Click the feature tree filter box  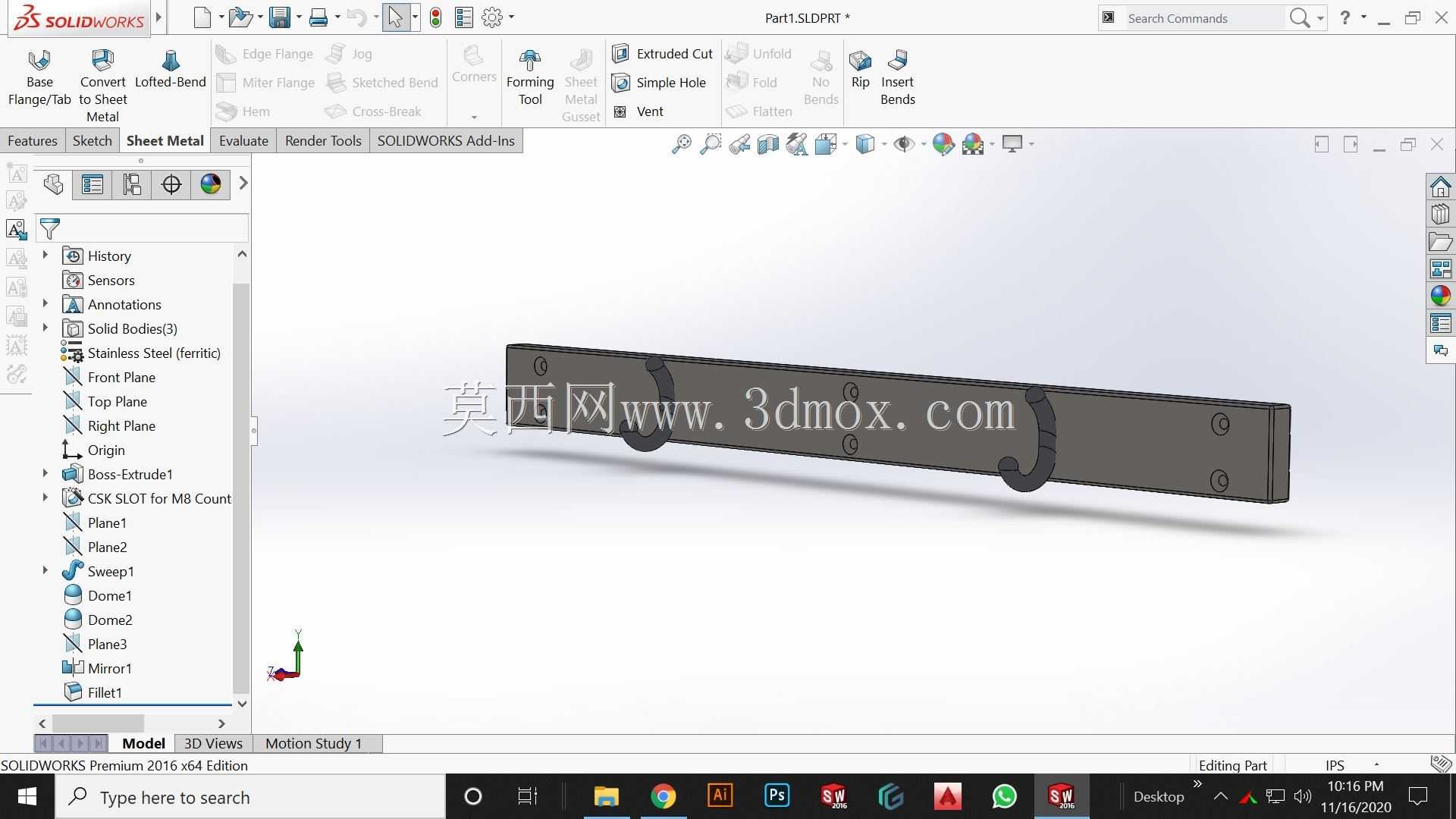tap(143, 228)
